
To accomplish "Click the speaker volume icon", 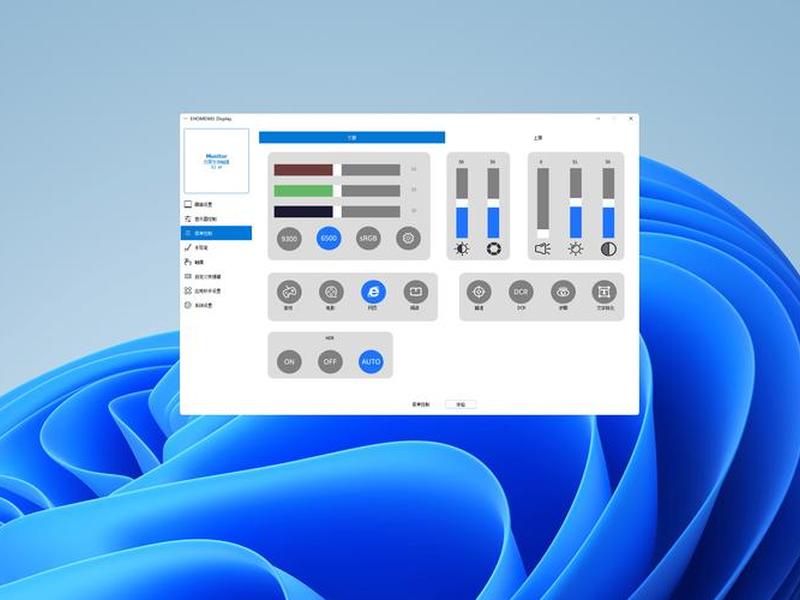I will (543, 249).
